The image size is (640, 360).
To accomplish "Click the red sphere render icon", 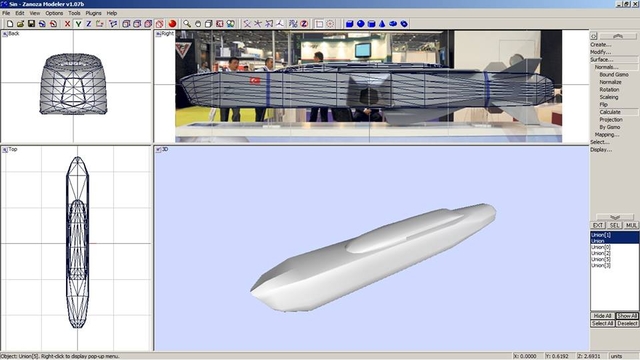I will pyautogui.click(x=172, y=24).
